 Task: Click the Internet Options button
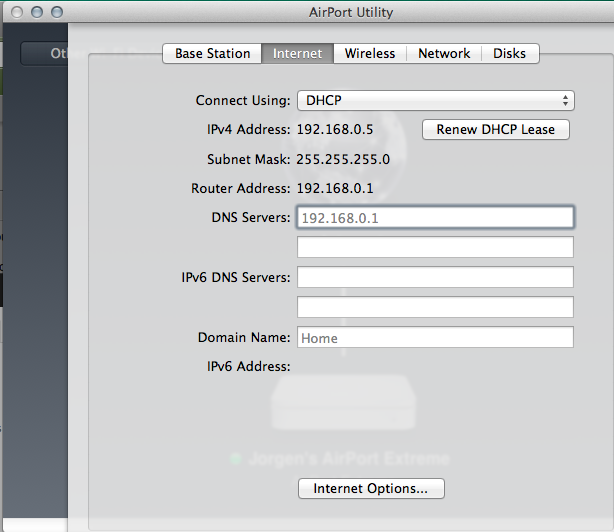pos(371,489)
